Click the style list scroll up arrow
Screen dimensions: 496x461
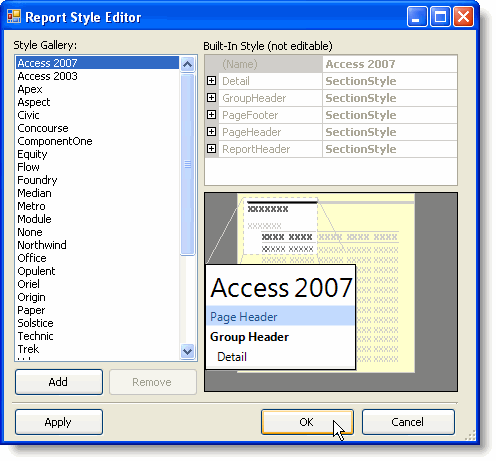click(187, 64)
